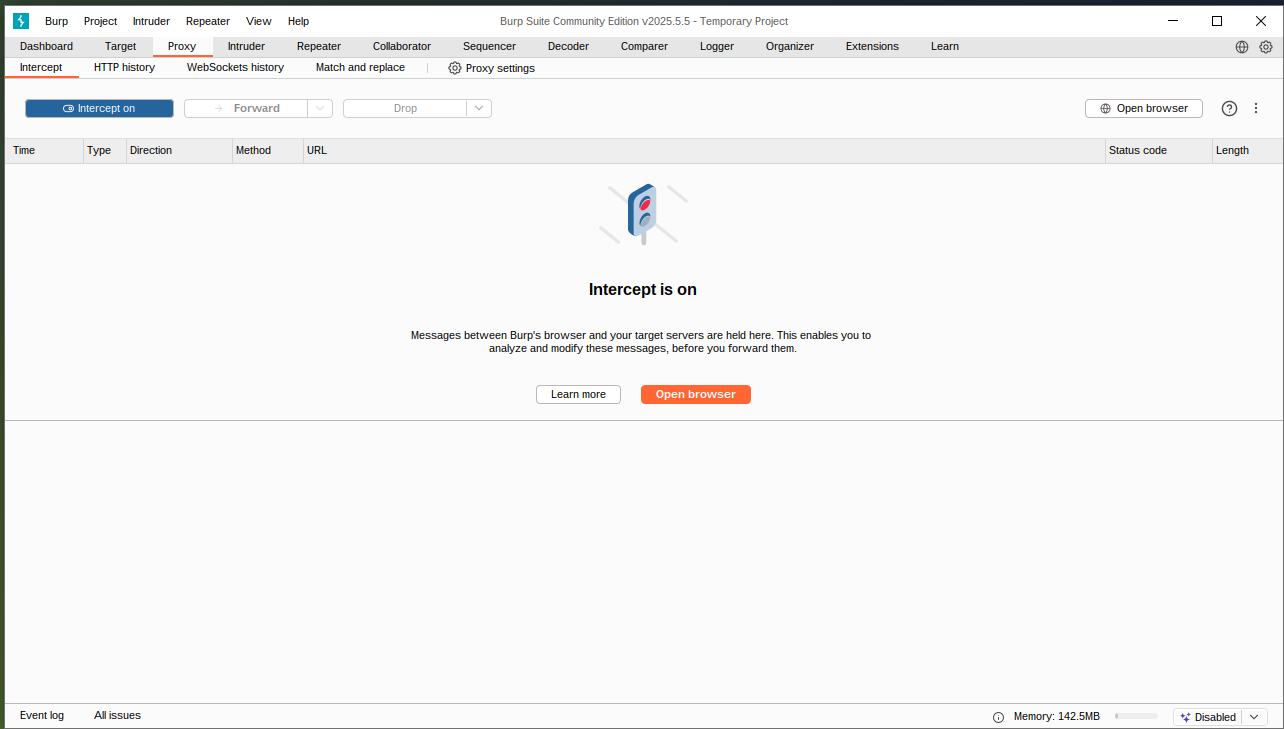Sort by the URL column header
The width and height of the screenshot is (1284, 729).
(704, 151)
